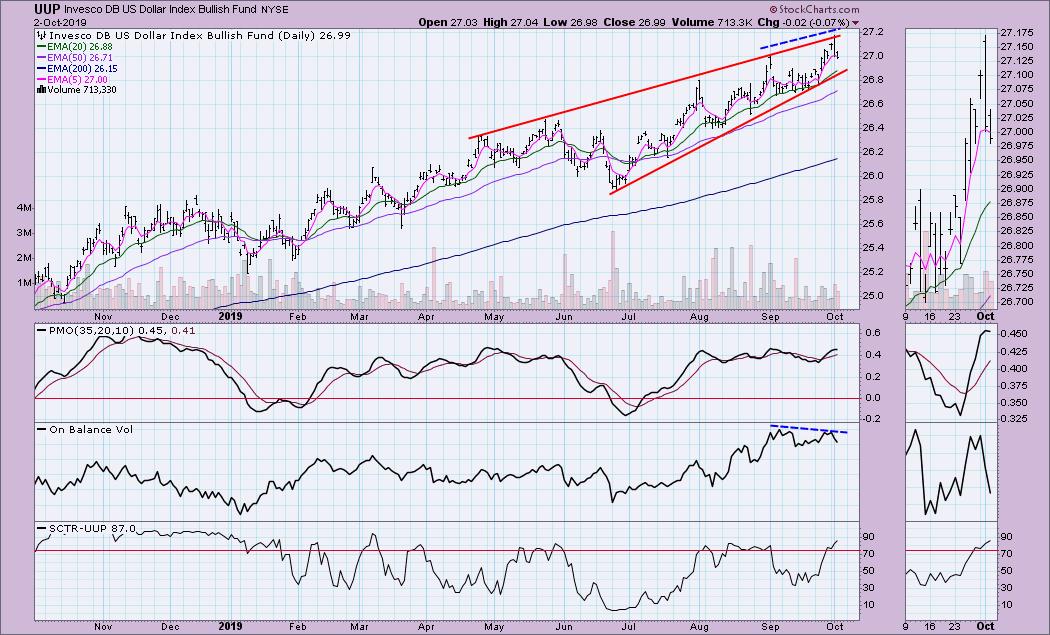Select the Close 26.99 value

pyautogui.click(x=635, y=22)
